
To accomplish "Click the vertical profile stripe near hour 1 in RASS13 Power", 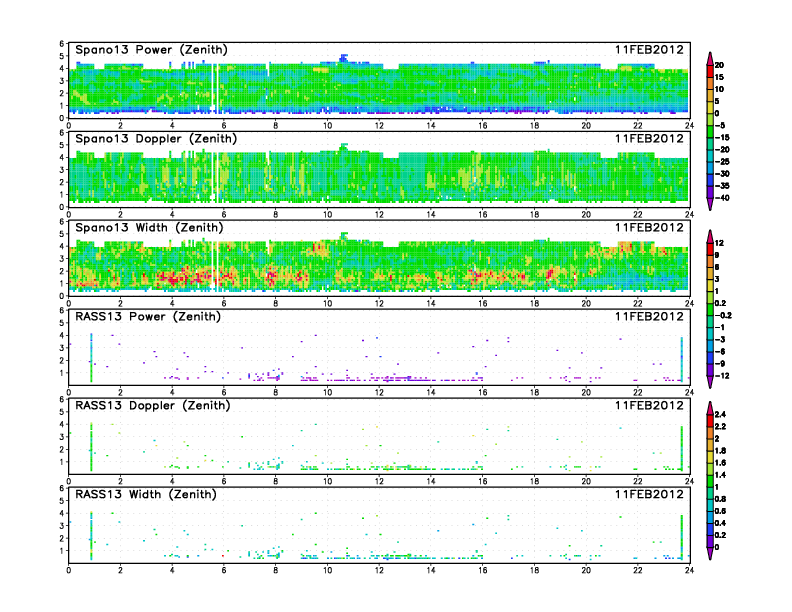I will 91,358.
